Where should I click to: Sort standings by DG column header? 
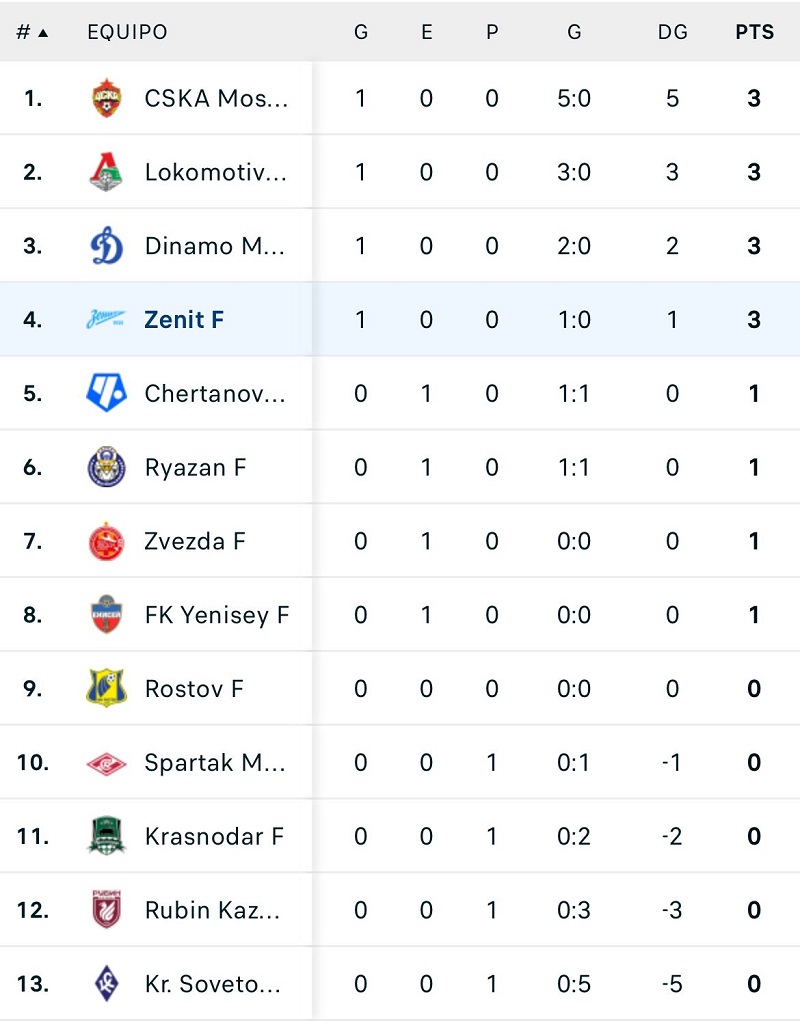[x=672, y=32]
